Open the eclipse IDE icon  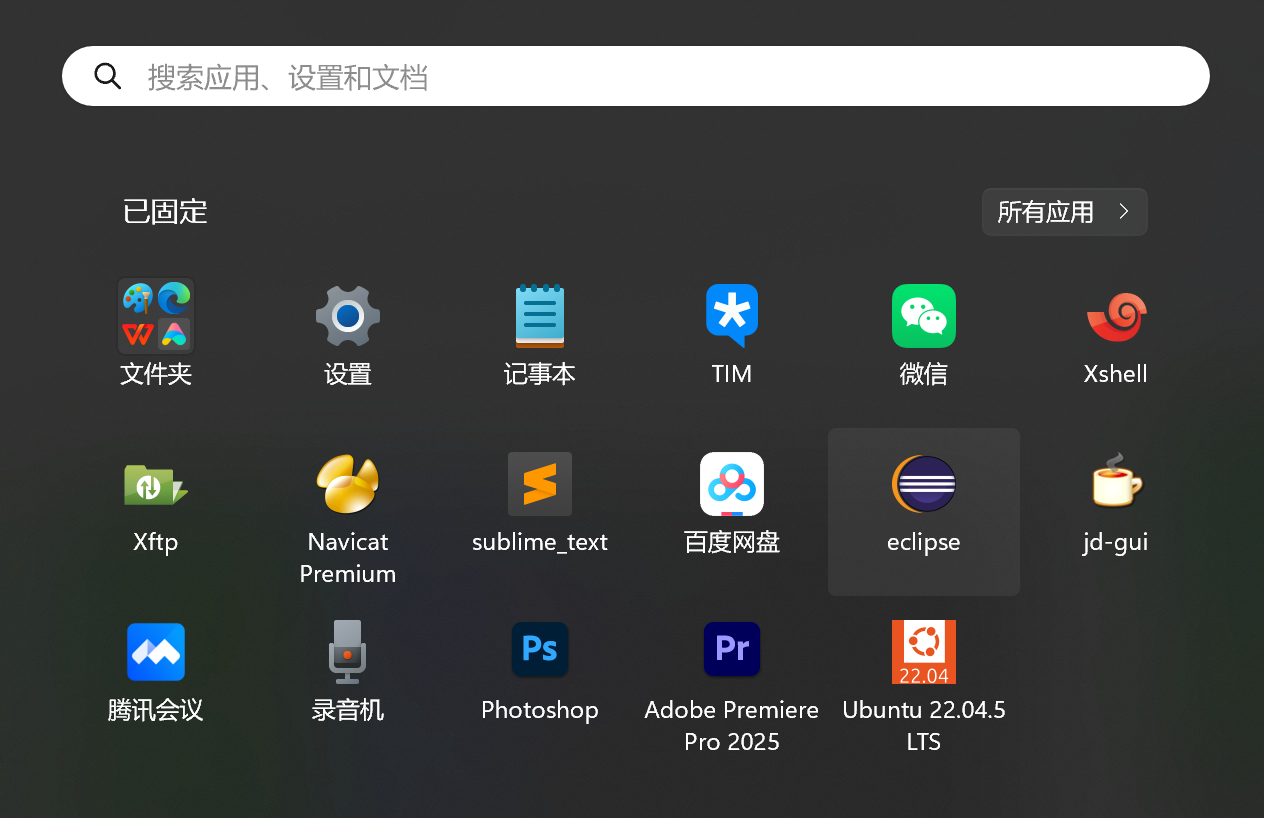(x=924, y=484)
